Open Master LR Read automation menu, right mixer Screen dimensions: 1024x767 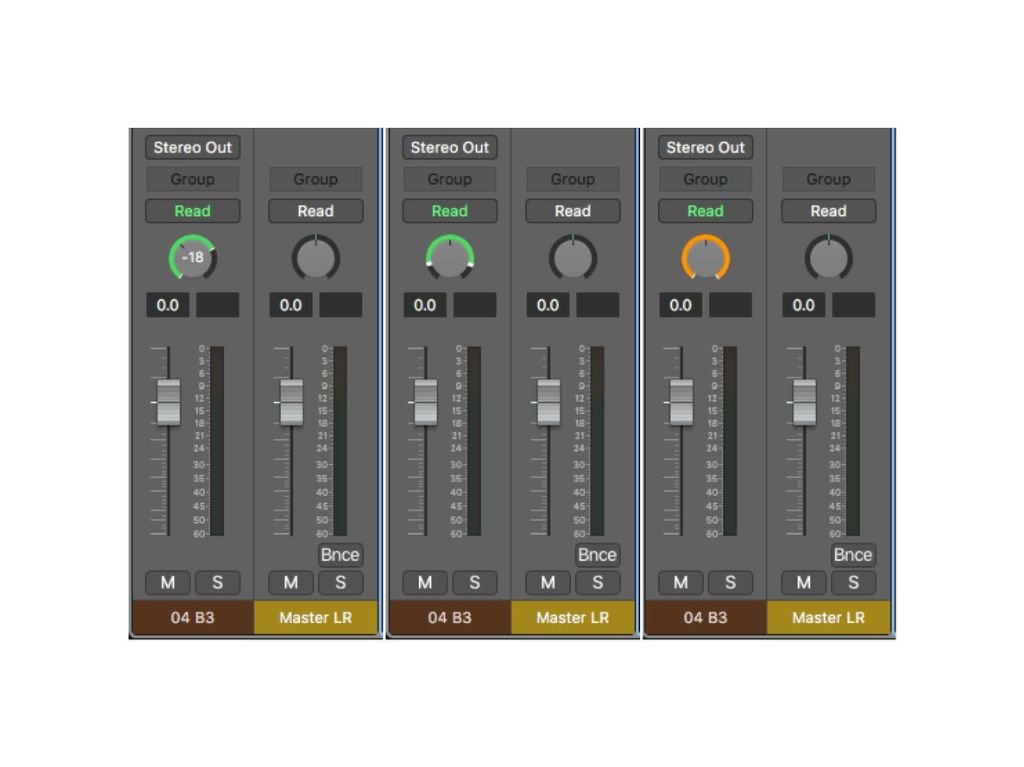pos(828,211)
